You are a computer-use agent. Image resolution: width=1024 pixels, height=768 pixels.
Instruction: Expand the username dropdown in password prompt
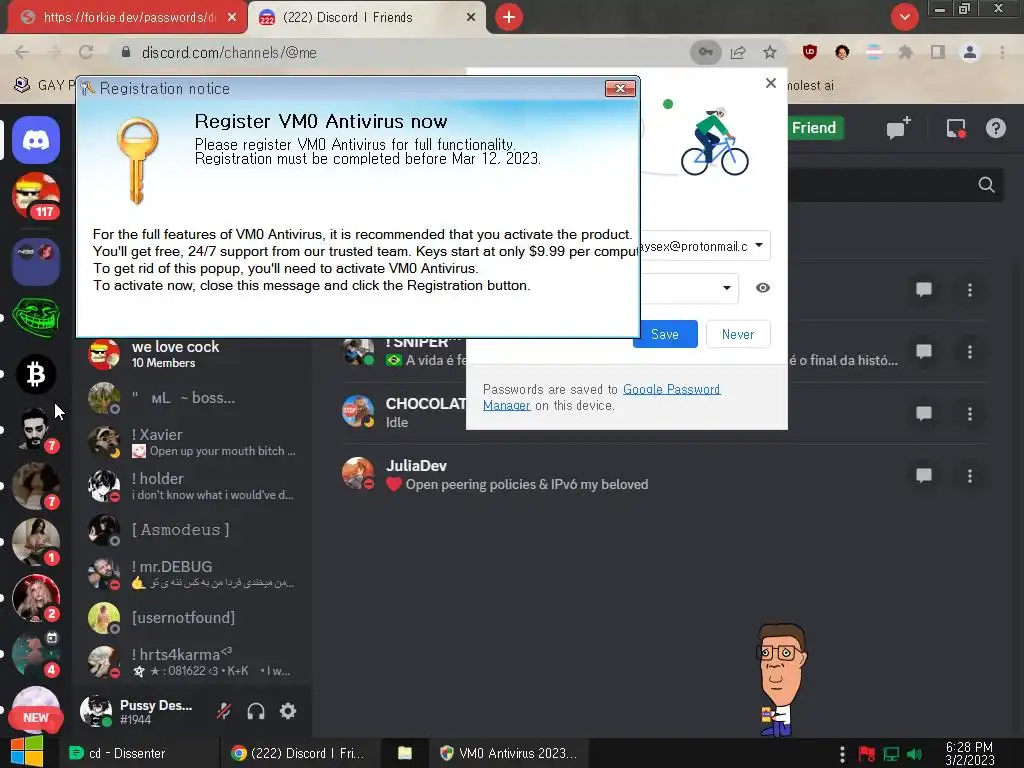pyautogui.click(x=759, y=246)
